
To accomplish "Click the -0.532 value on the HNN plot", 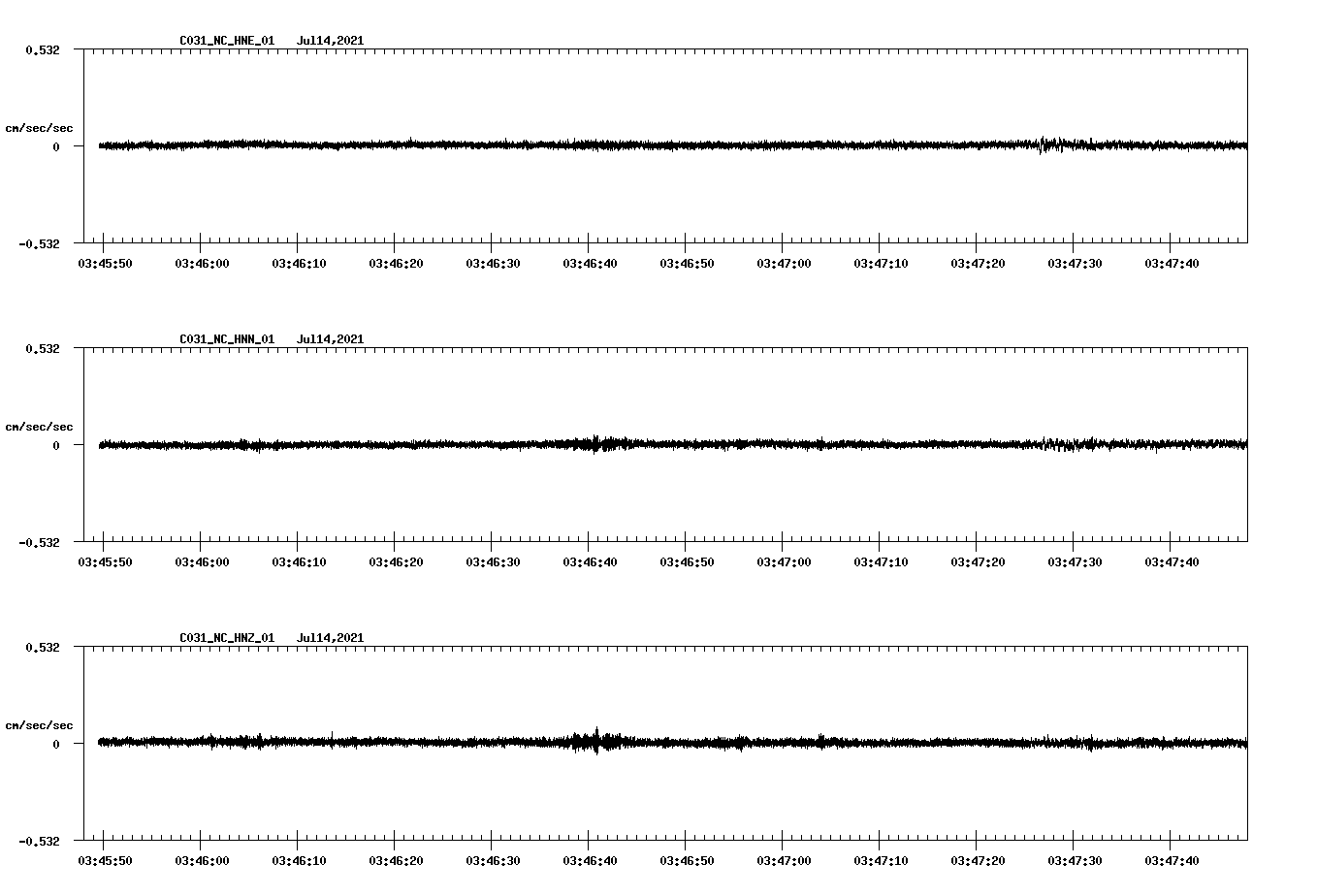I will [x=41, y=543].
